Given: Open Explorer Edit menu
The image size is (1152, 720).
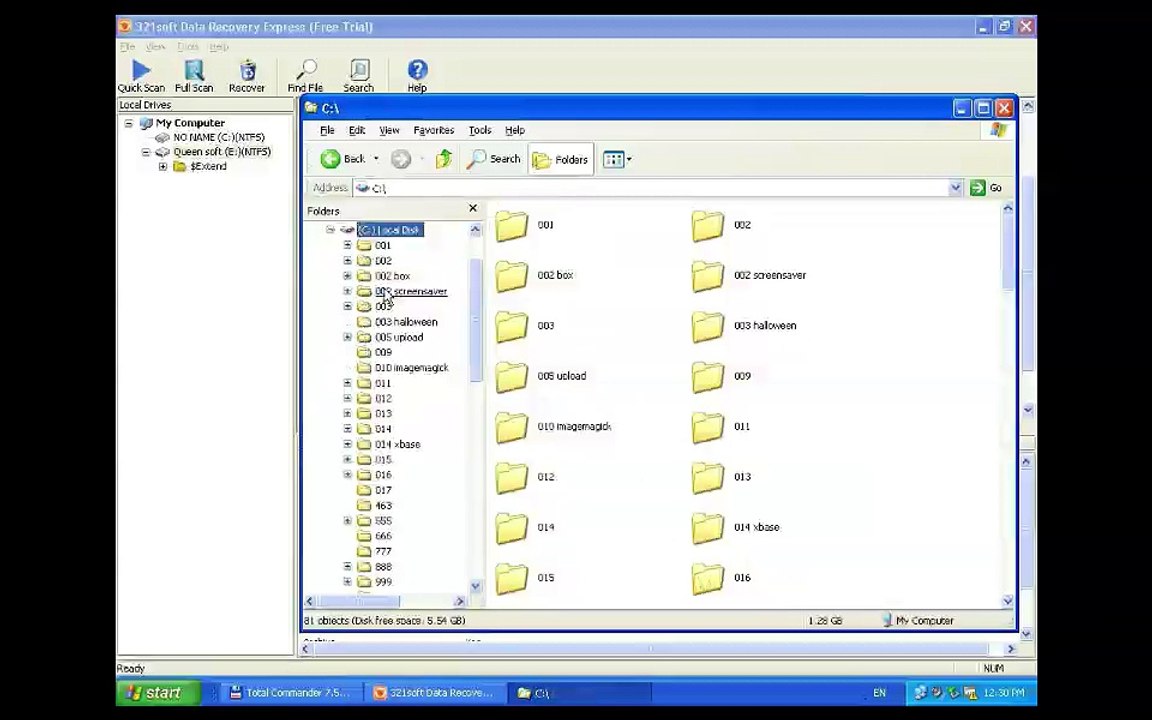Looking at the screenshot, I should coord(356,130).
